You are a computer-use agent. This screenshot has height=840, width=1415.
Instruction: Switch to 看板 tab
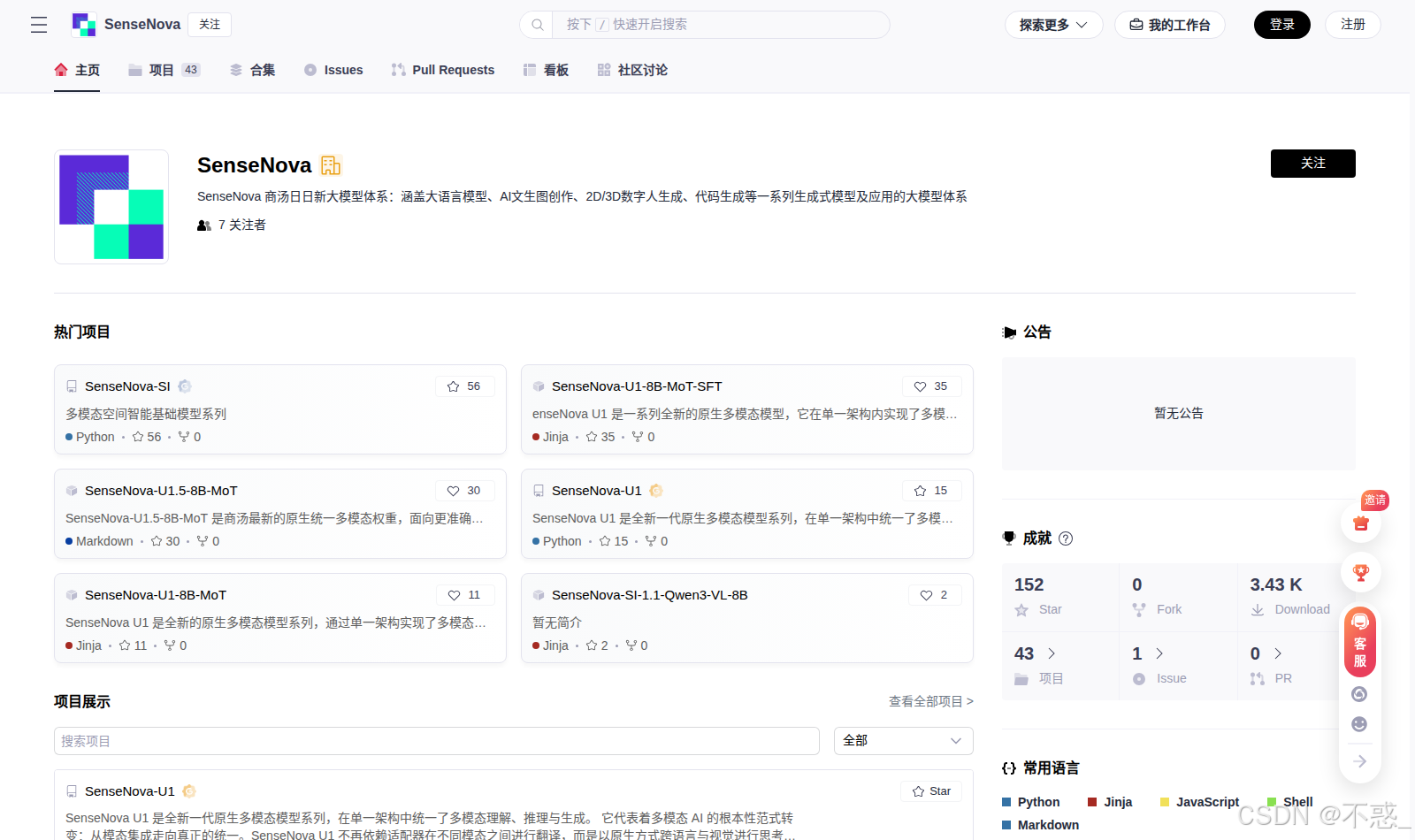coord(546,70)
